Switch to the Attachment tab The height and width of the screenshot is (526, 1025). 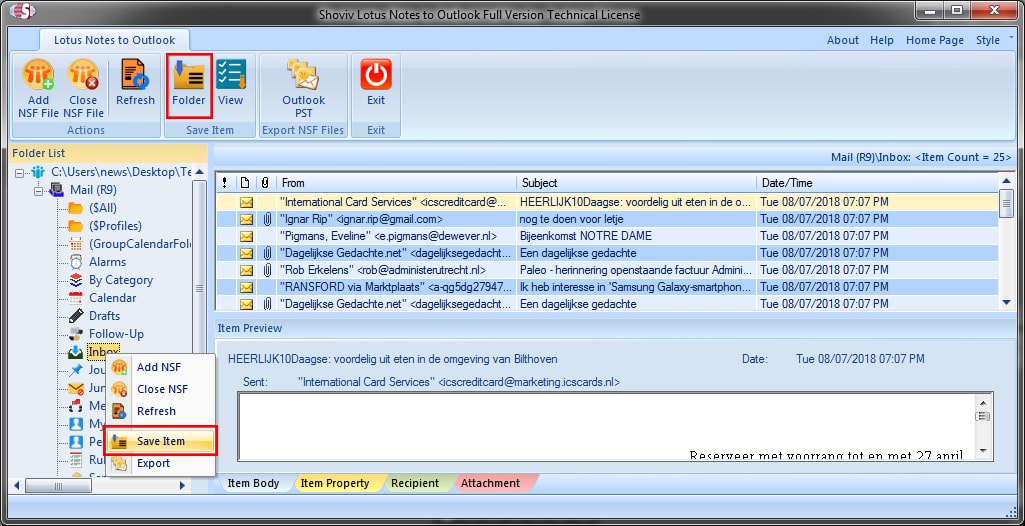pos(491,484)
